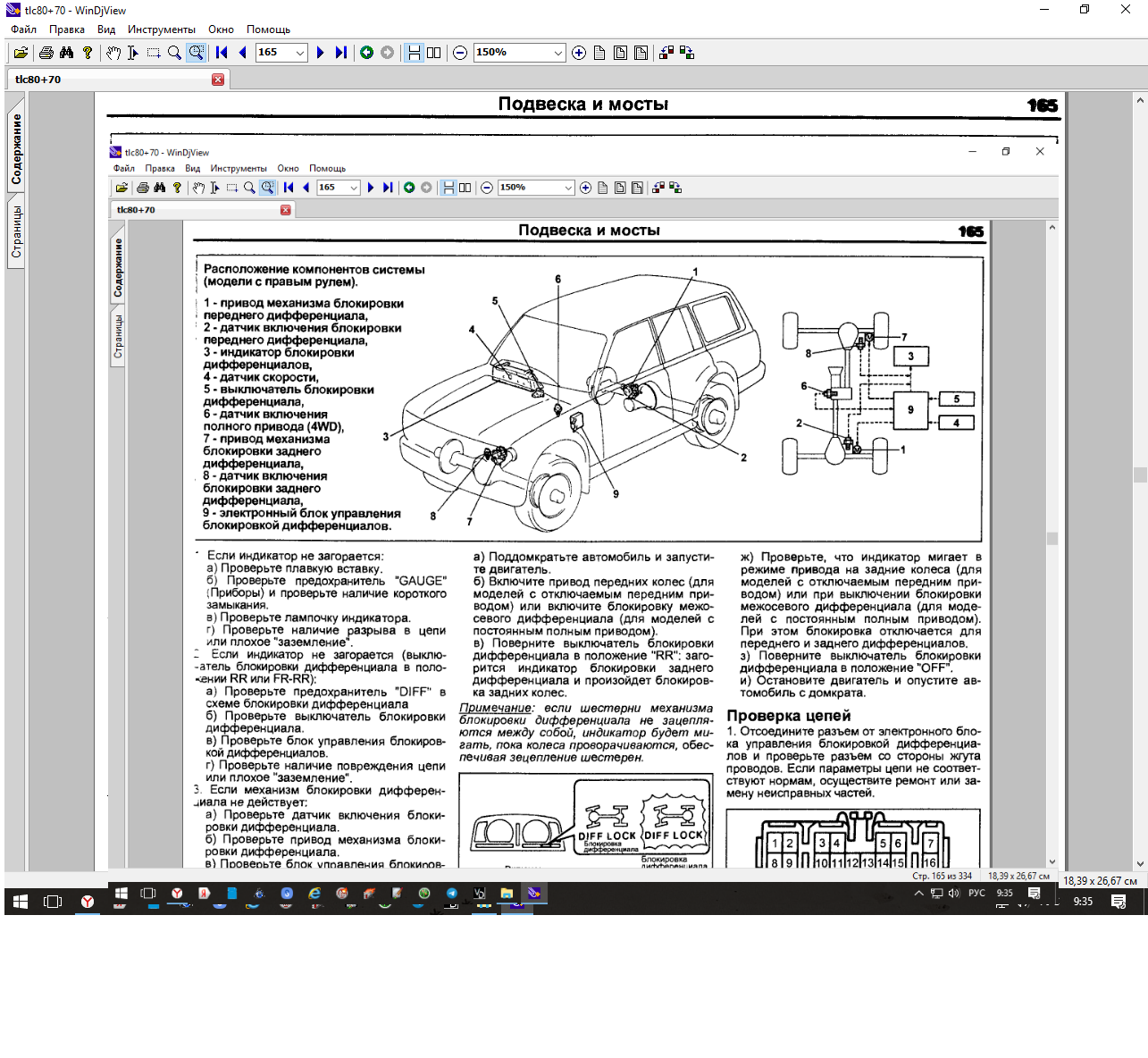Select the Hand drag tool in the top toolbar

(113, 53)
